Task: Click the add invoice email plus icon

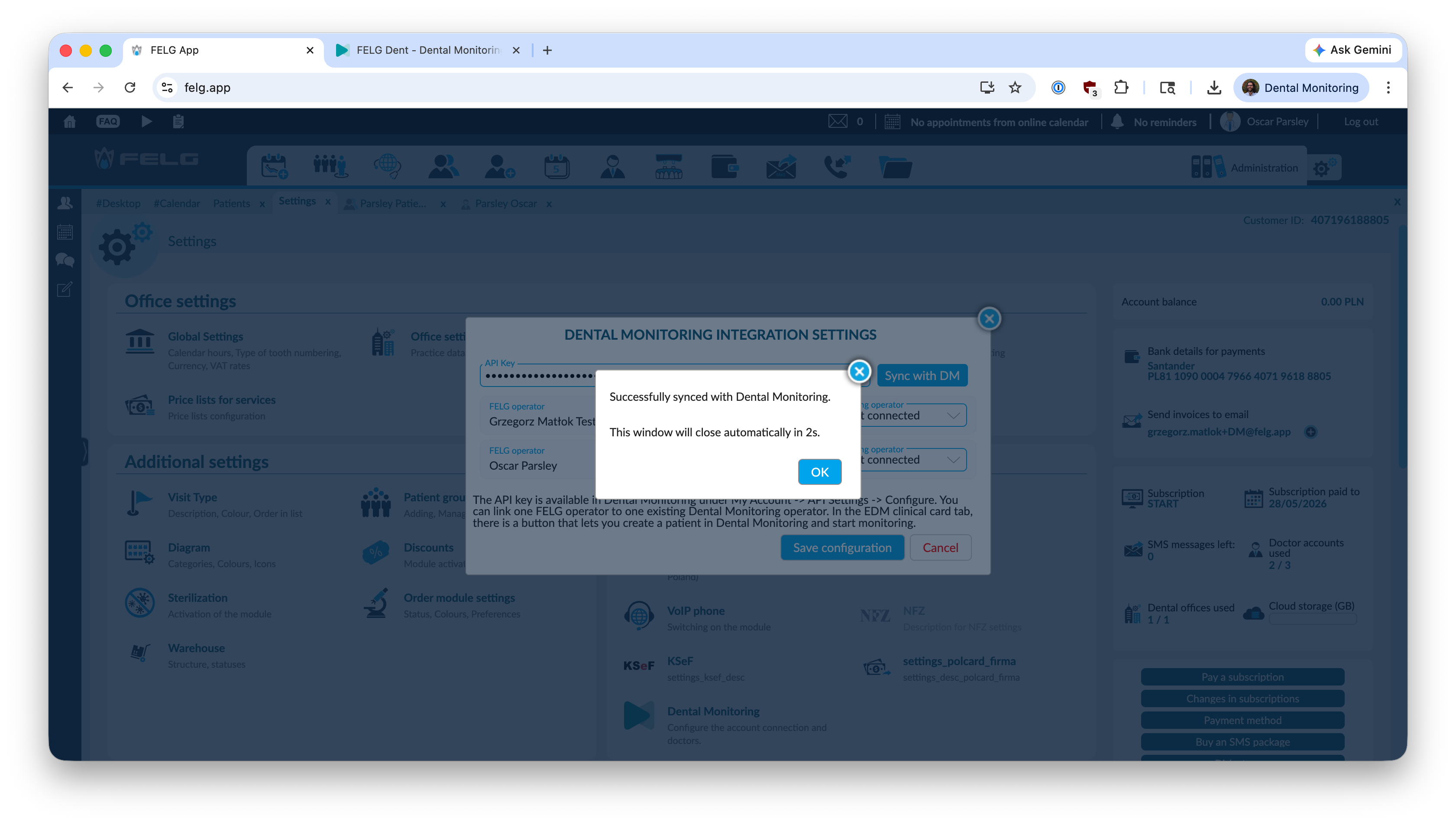Action: (x=1310, y=432)
